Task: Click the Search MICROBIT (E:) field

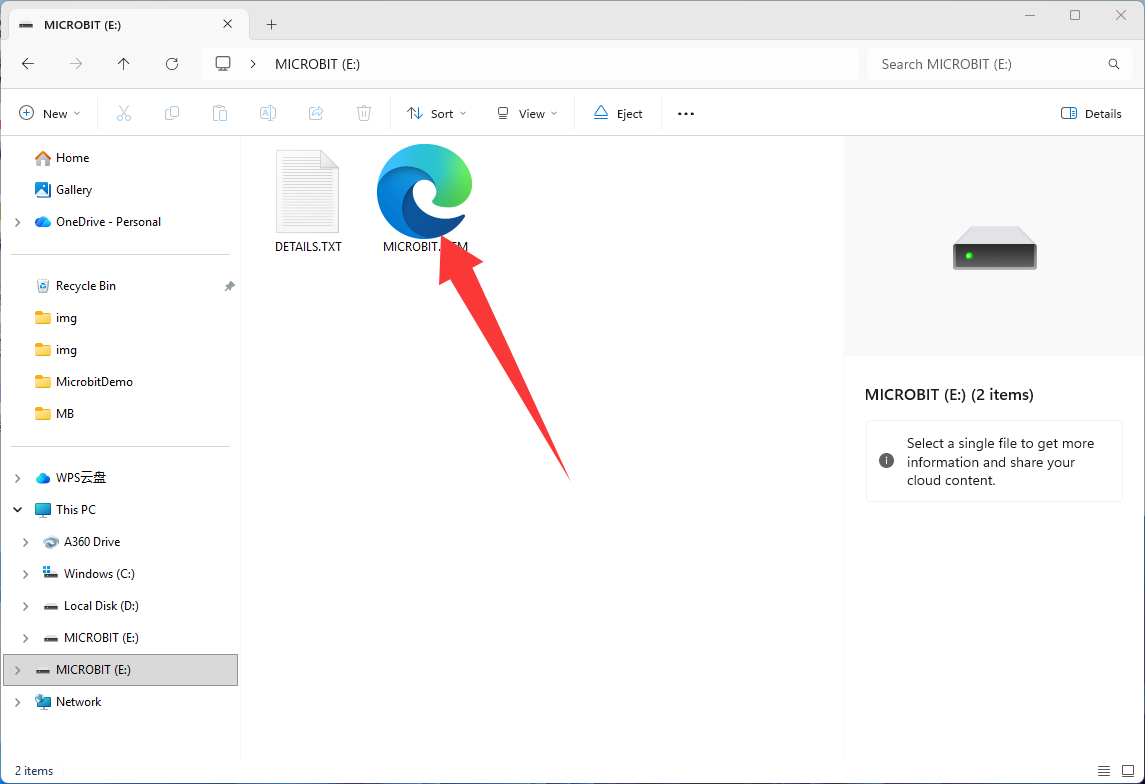Action: point(1000,64)
